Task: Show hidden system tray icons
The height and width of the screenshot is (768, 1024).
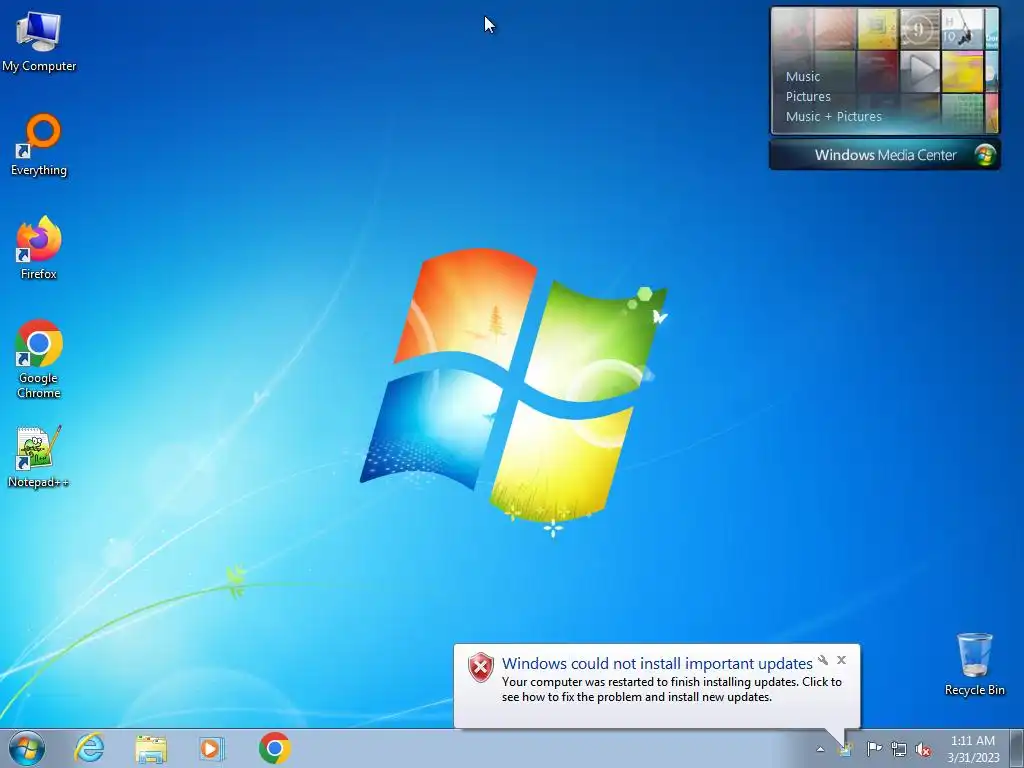Action: click(x=820, y=750)
